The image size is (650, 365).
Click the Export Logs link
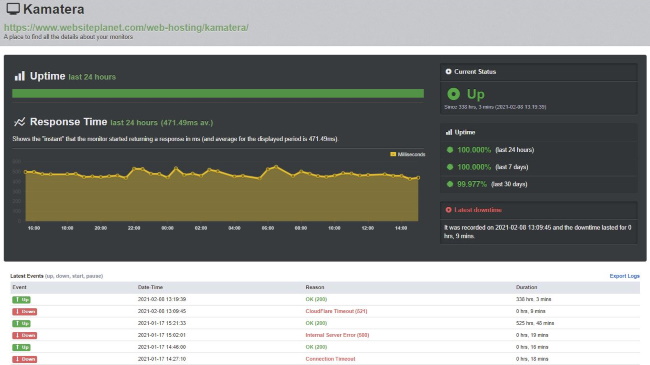click(624, 276)
